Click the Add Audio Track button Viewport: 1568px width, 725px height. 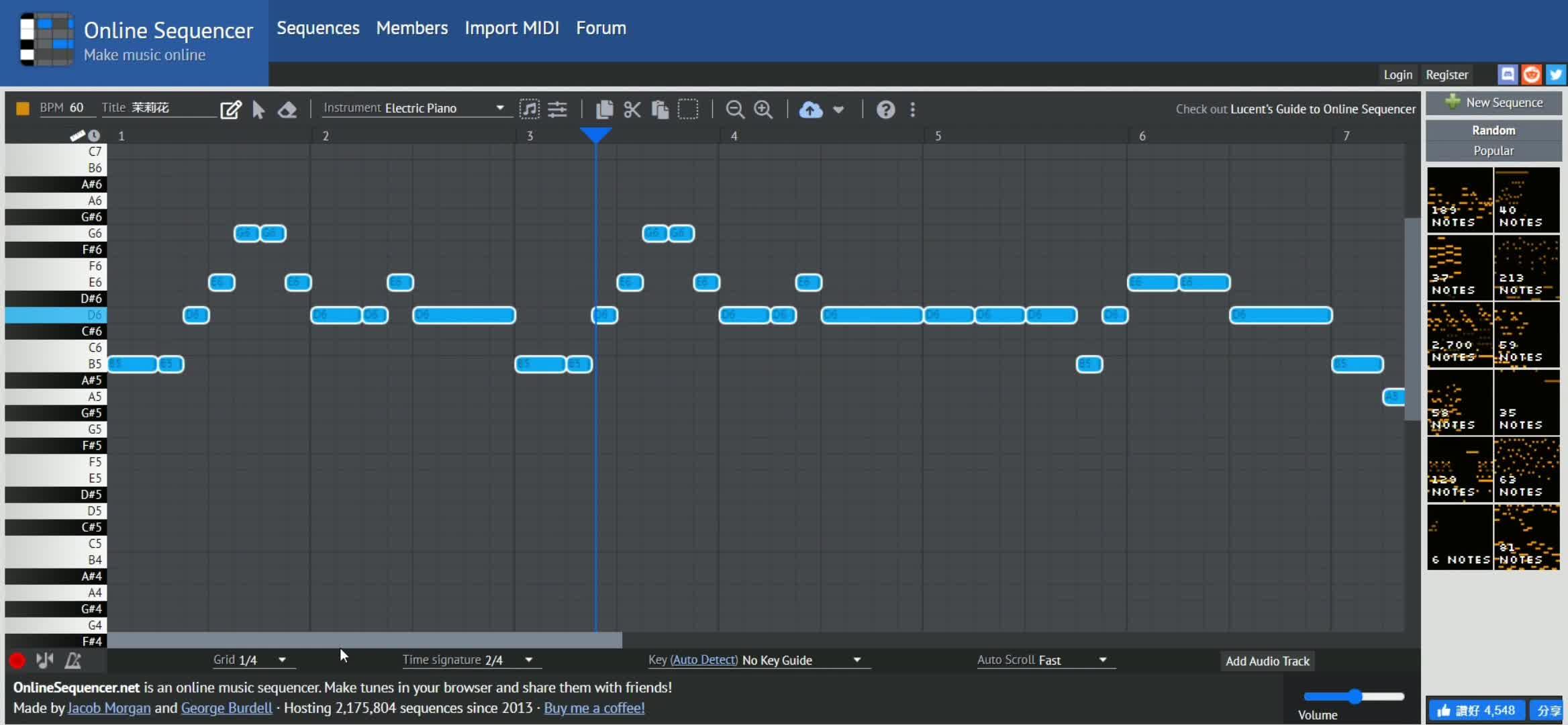click(1267, 660)
